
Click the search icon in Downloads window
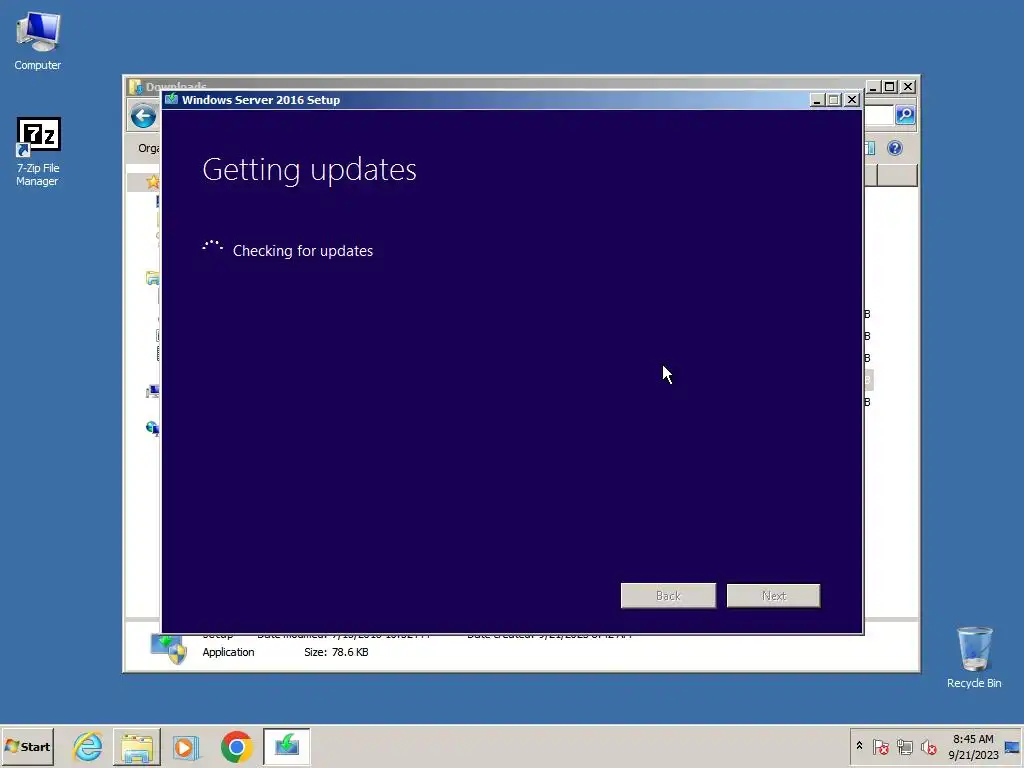pos(904,116)
